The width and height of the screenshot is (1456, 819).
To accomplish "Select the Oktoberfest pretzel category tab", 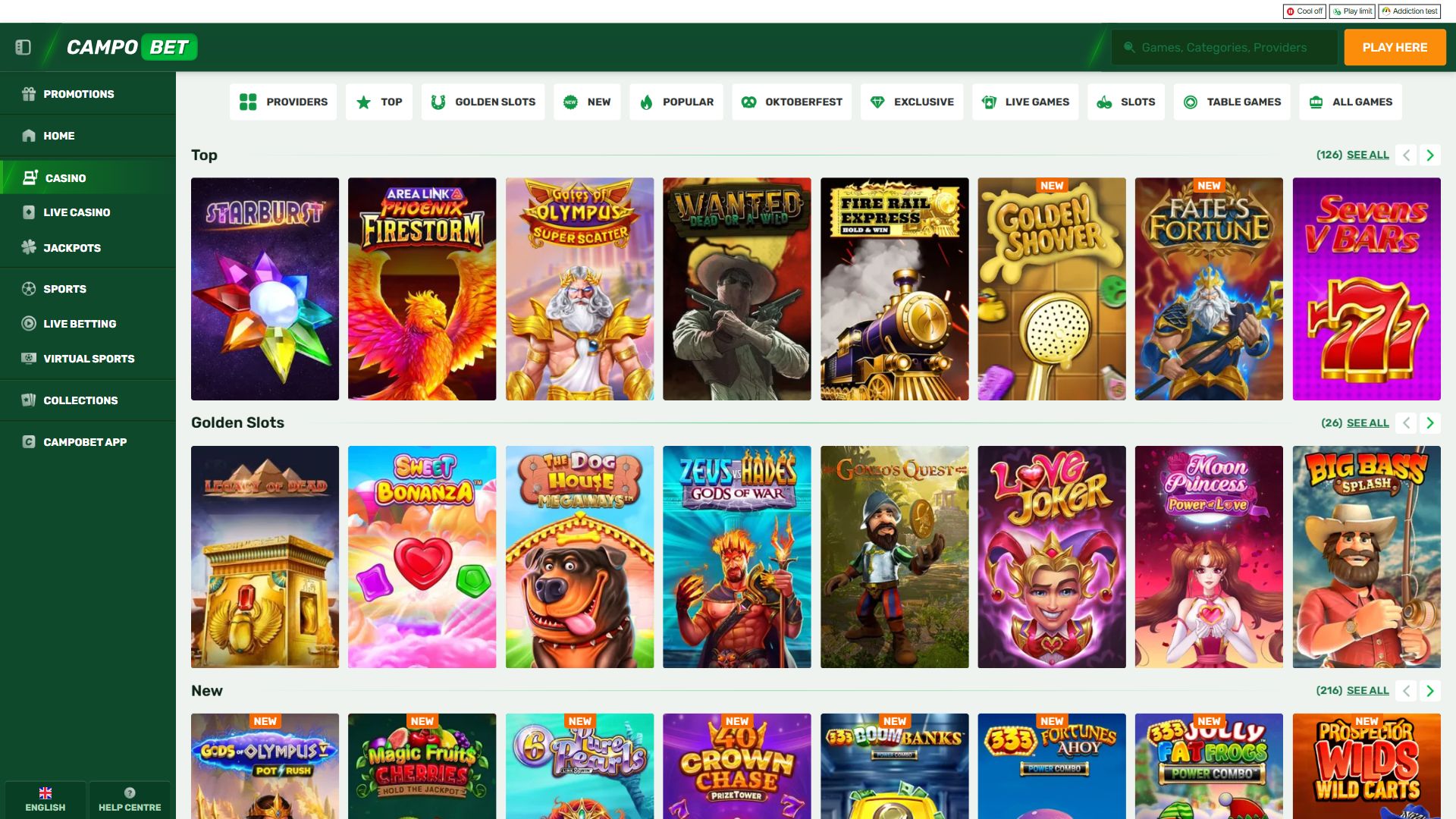I will [x=792, y=102].
